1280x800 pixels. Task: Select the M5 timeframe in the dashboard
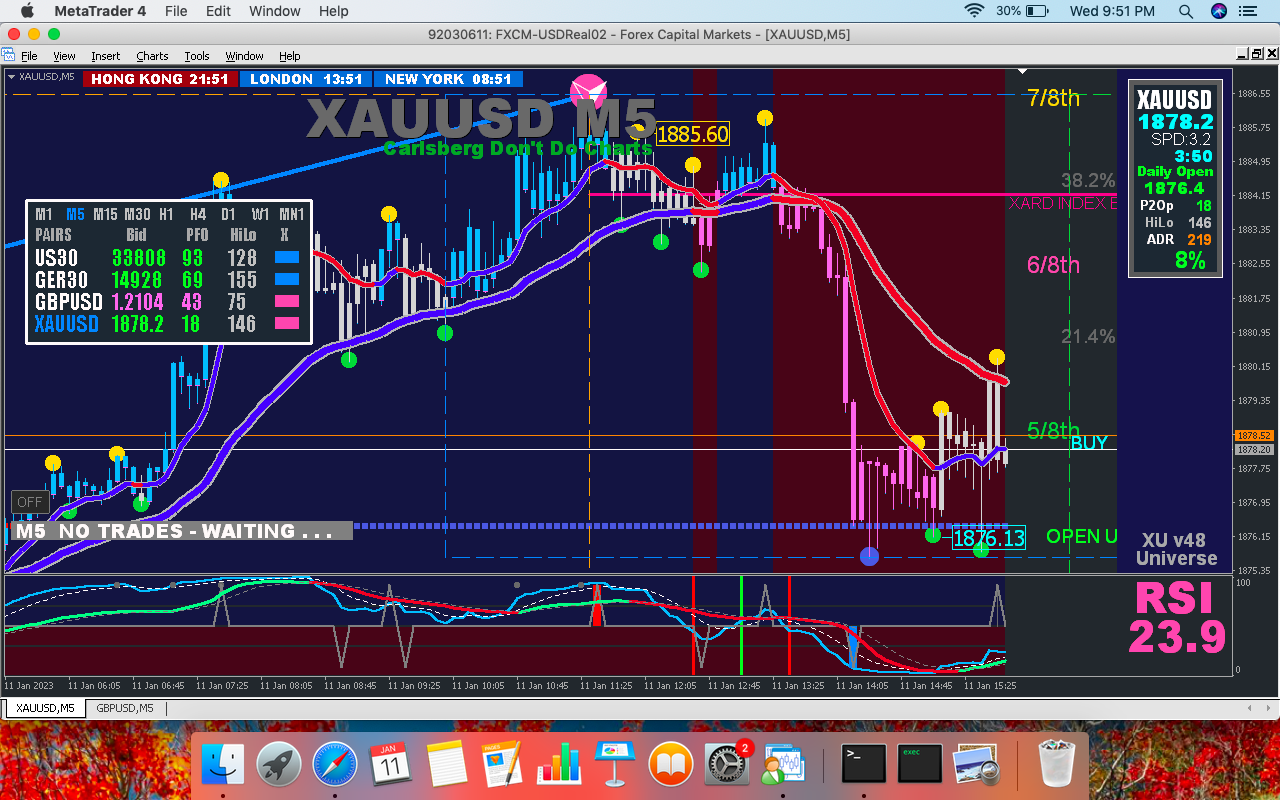75,213
